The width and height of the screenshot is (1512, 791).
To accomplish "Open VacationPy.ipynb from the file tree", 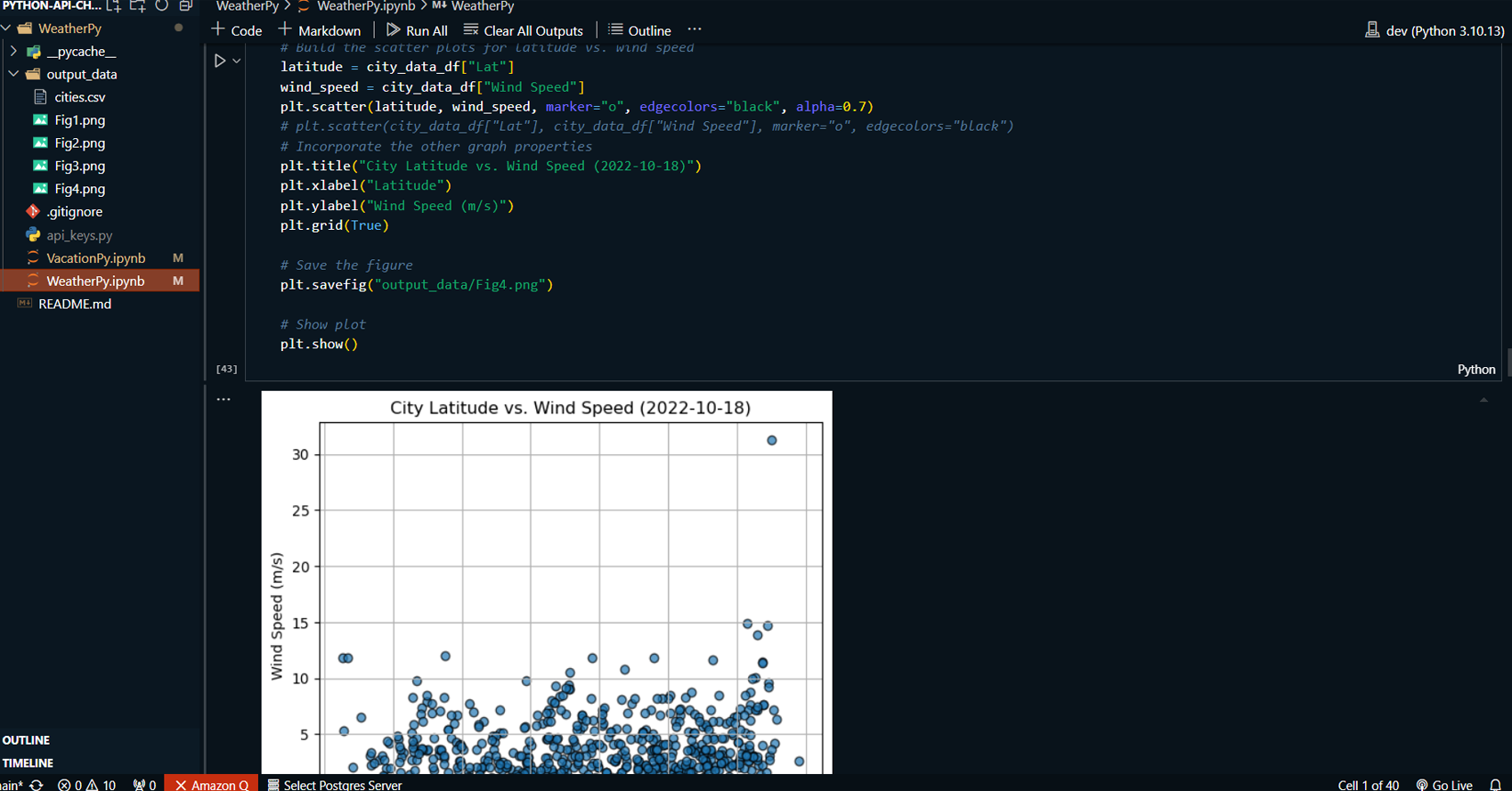I will [x=95, y=258].
